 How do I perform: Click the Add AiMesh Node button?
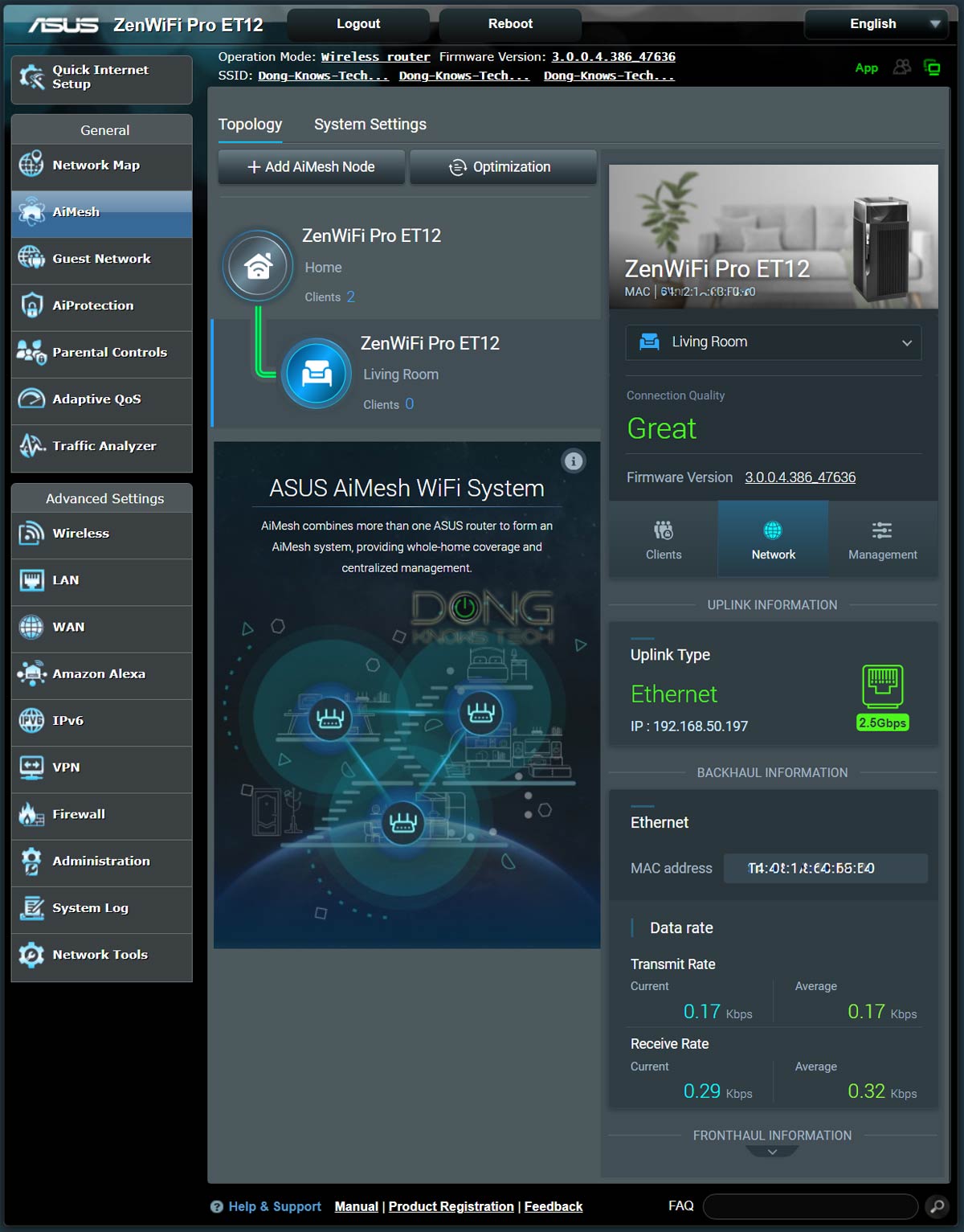coord(310,166)
